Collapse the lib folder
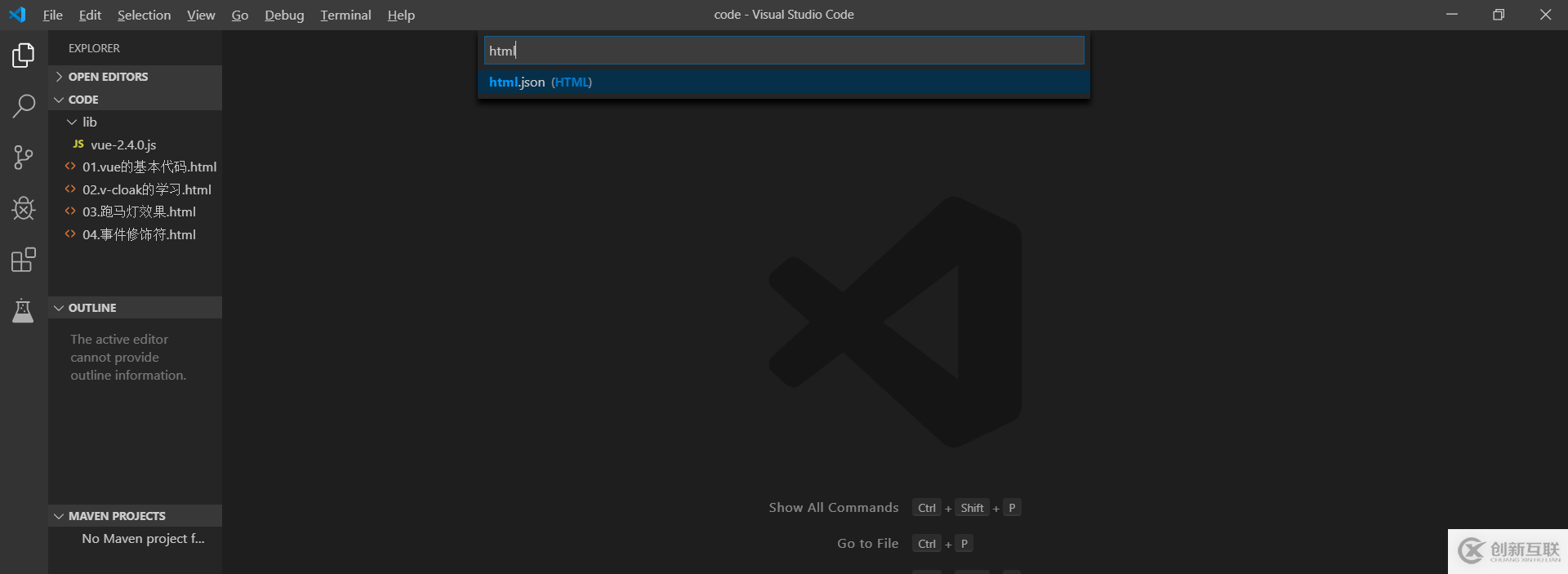 pyautogui.click(x=135, y=122)
